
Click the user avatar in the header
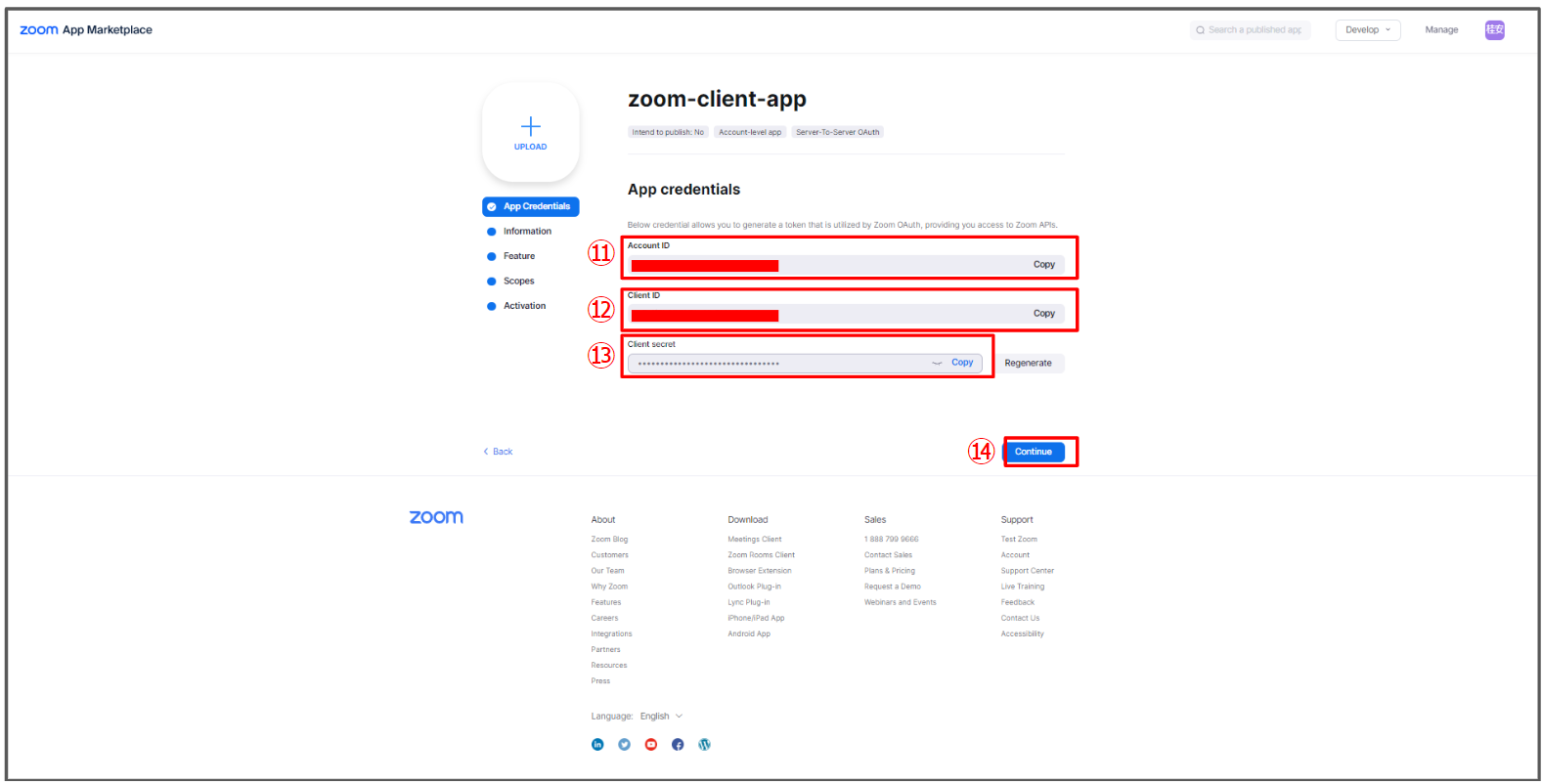(1494, 30)
